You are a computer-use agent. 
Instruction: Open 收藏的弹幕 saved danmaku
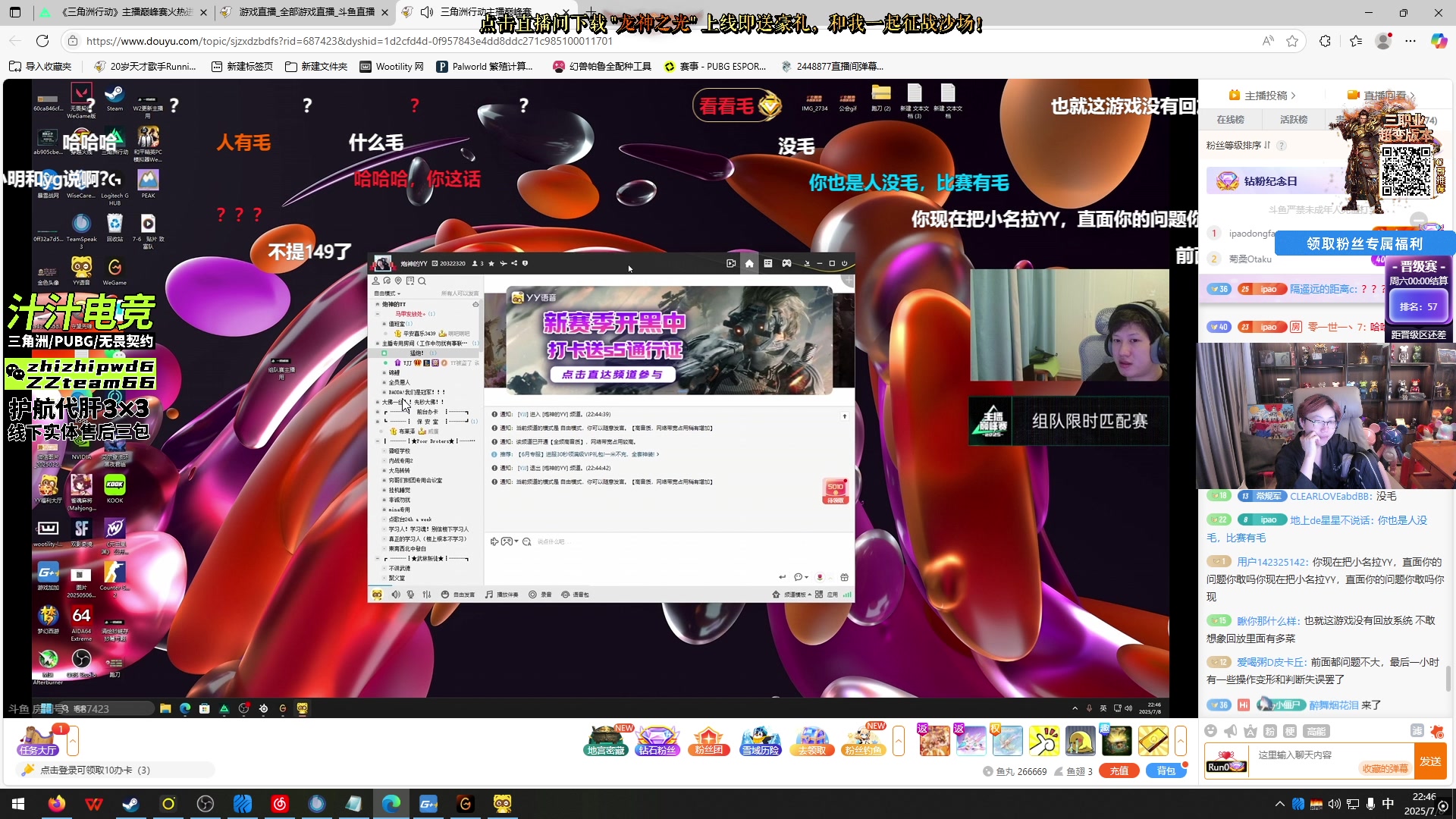(x=1385, y=769)
